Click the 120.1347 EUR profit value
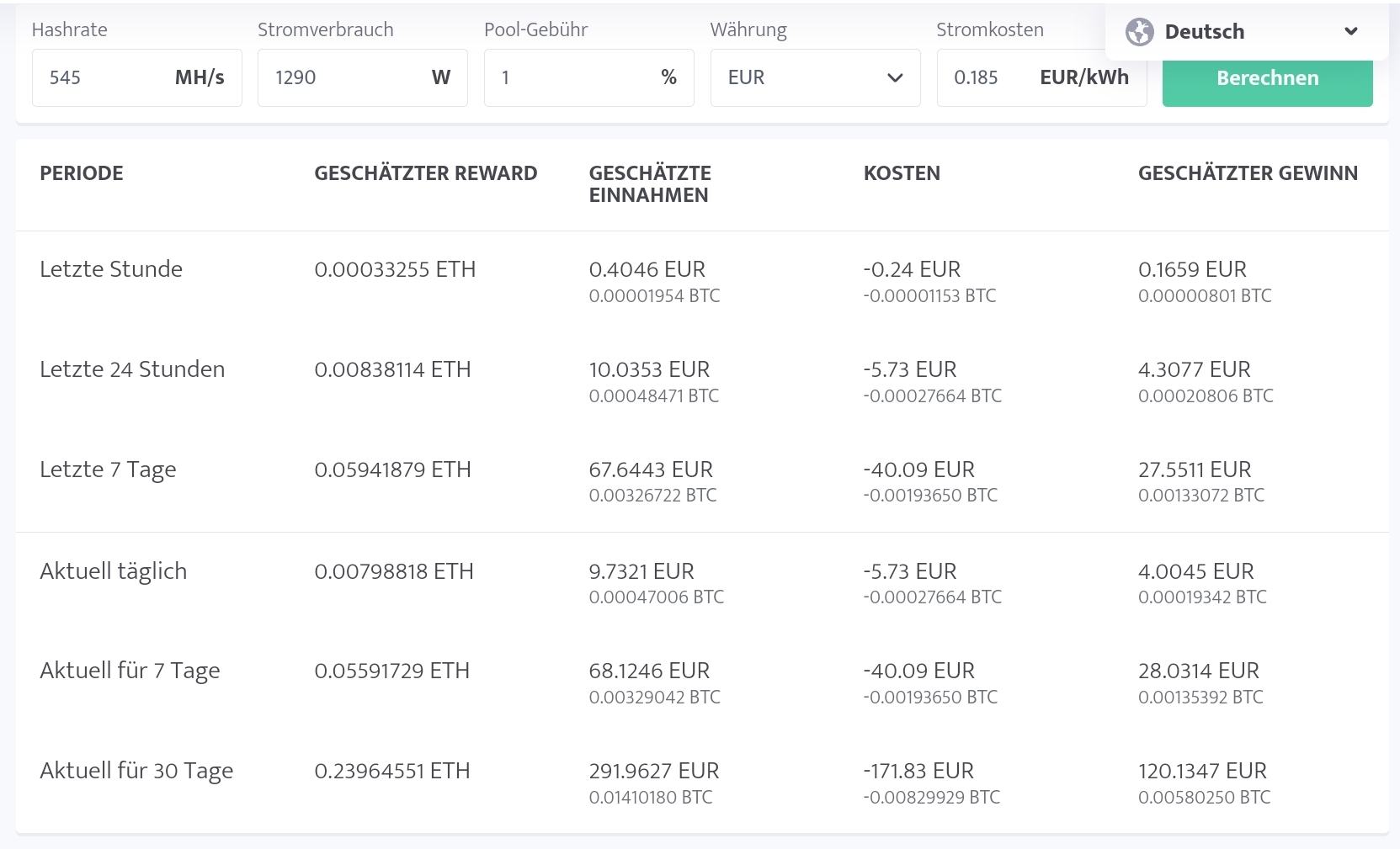The height and width of the screenshot is (849, 1400). (x=1202, y=771)
